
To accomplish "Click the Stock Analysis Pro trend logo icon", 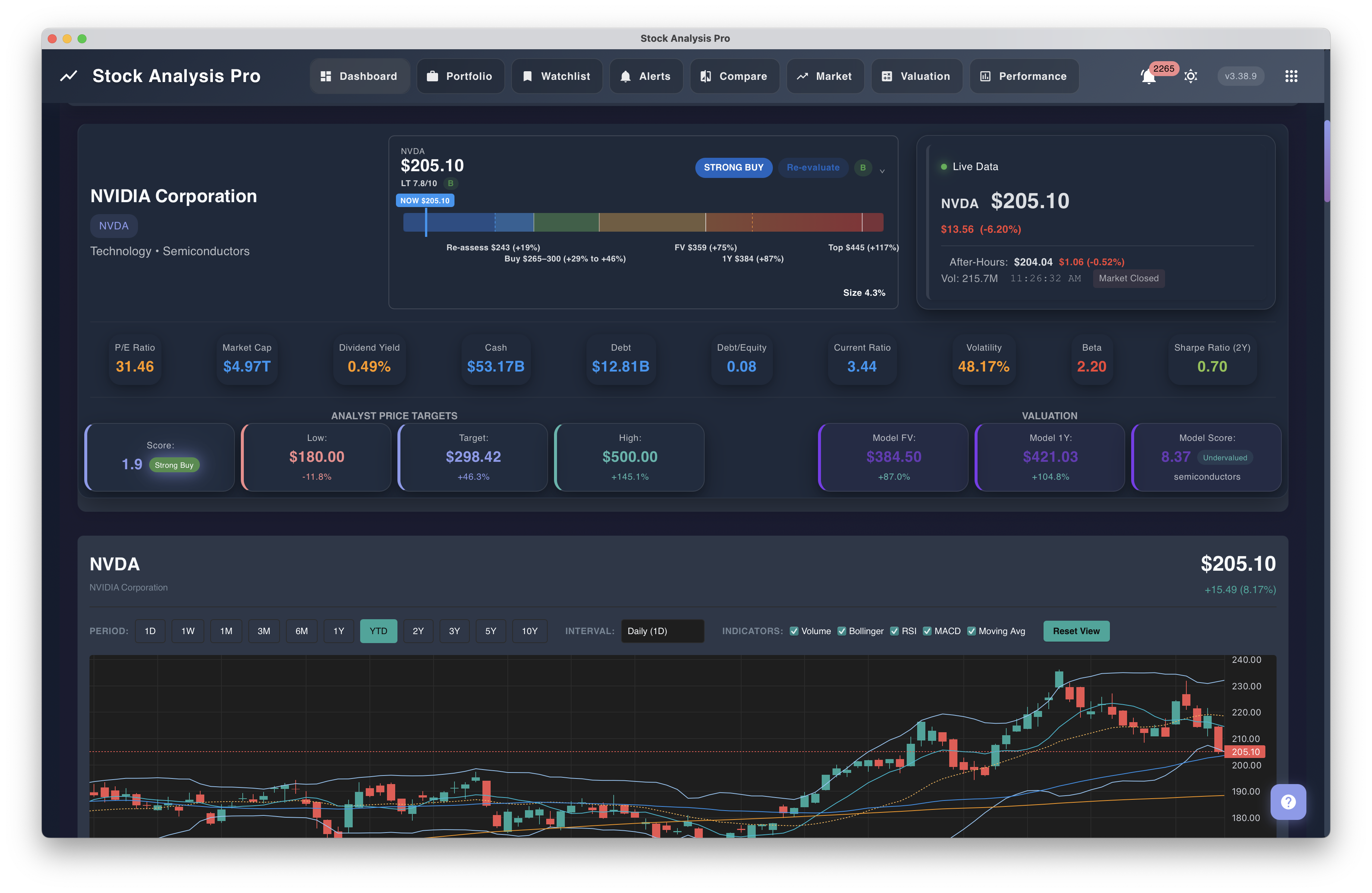I will (69, 76).
